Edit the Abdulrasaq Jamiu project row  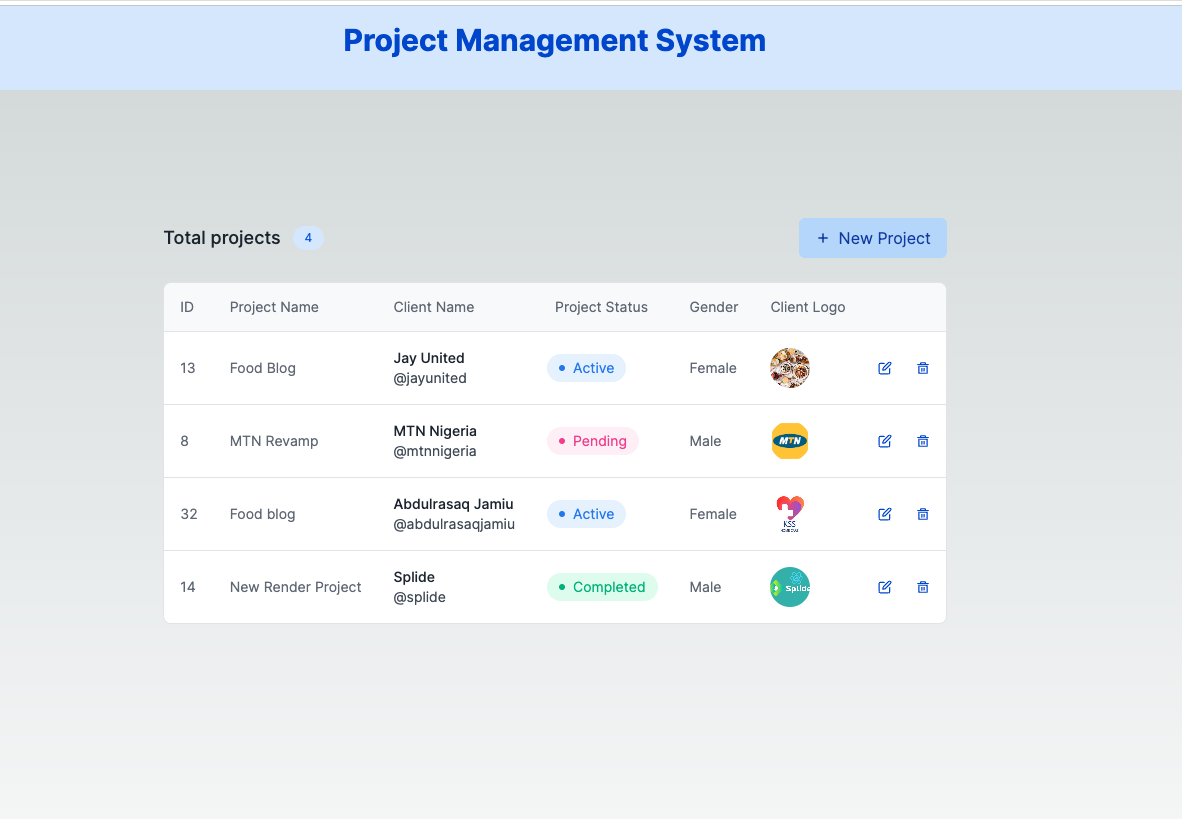[x=884, y=514]
